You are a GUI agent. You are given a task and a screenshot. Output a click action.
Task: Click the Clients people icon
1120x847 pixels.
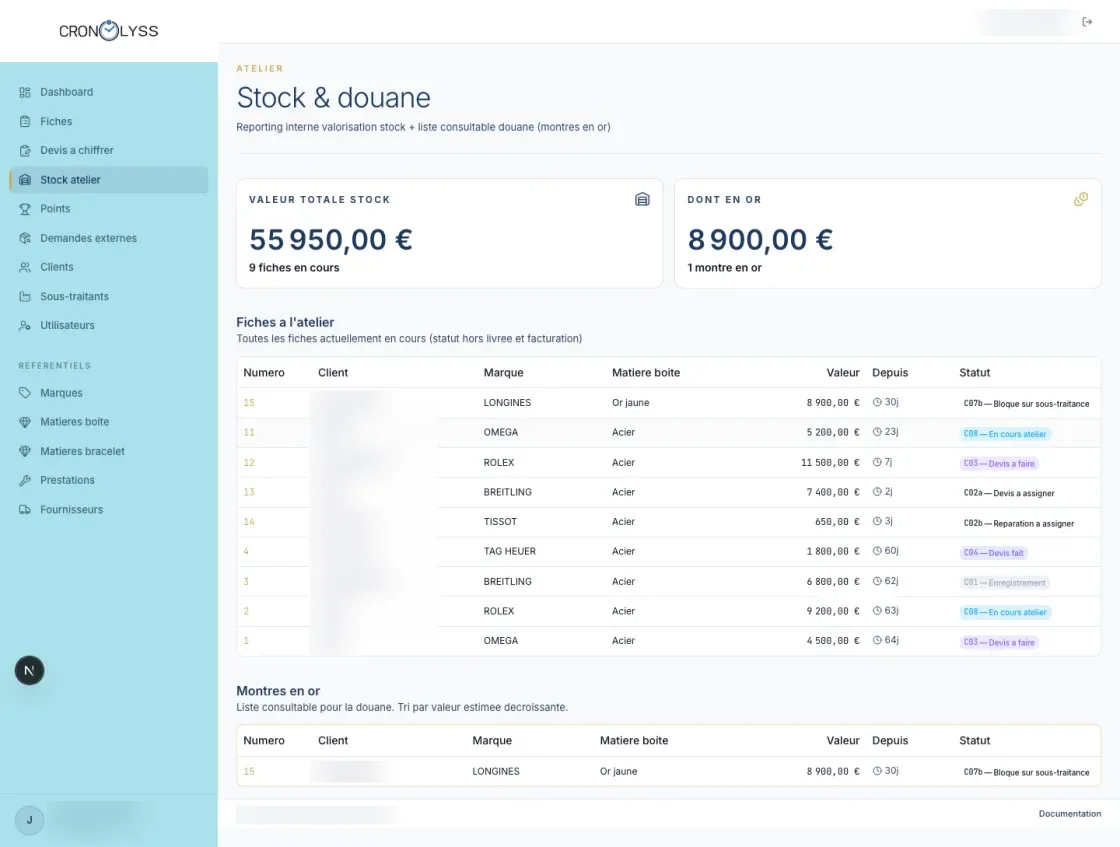pos(25,267)
